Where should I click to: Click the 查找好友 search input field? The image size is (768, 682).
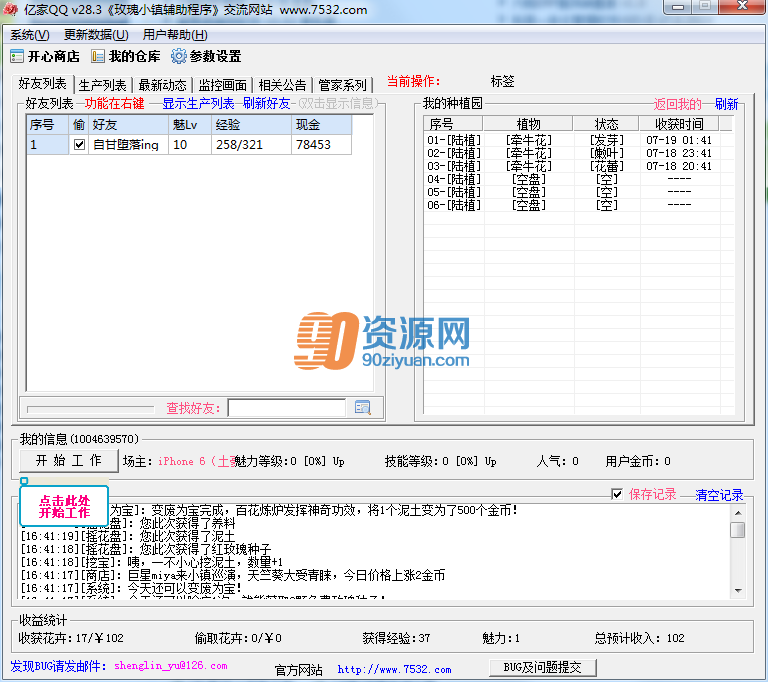click(287, 408)
